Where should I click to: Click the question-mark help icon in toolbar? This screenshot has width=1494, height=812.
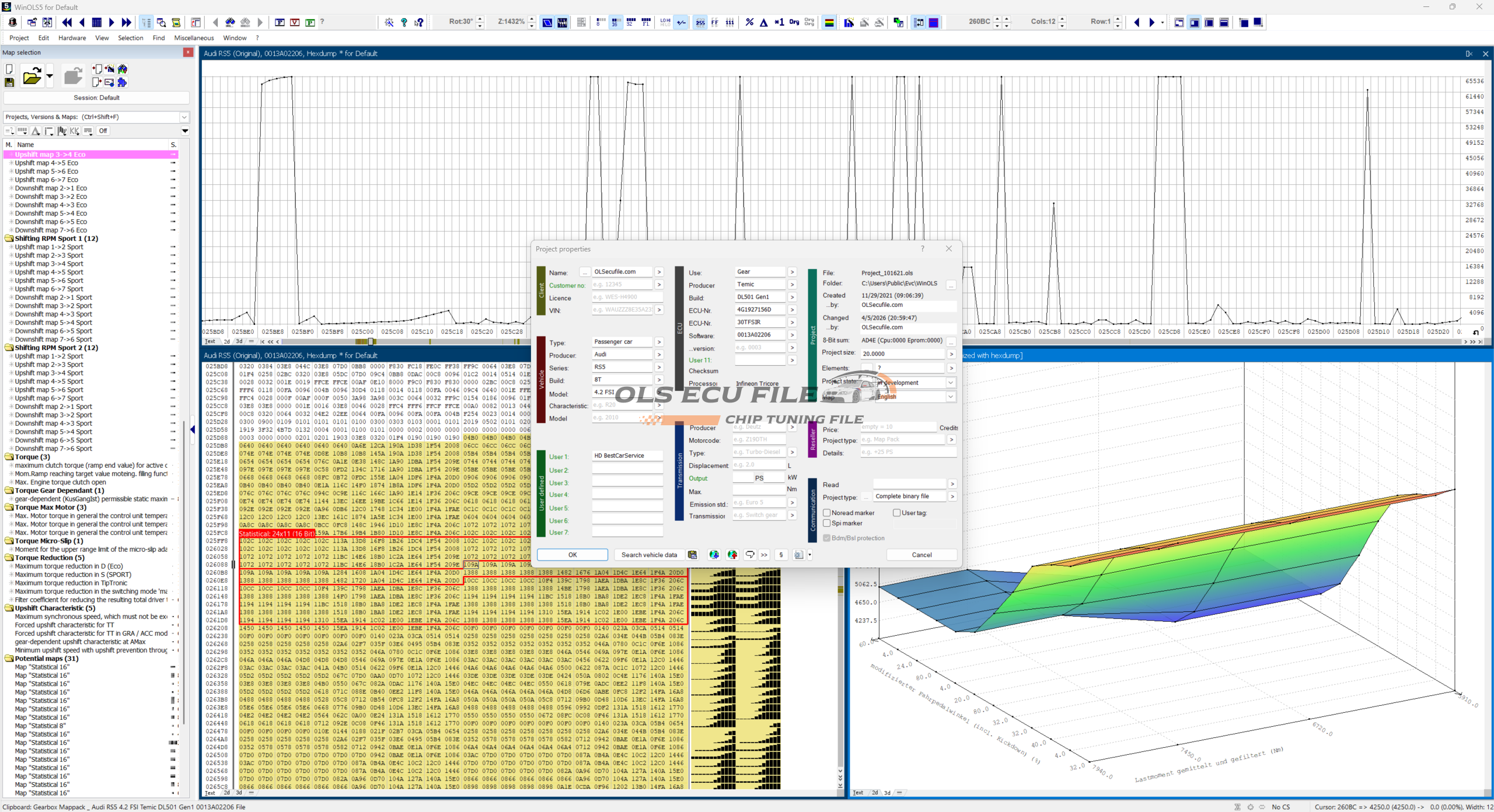[404, 22]
